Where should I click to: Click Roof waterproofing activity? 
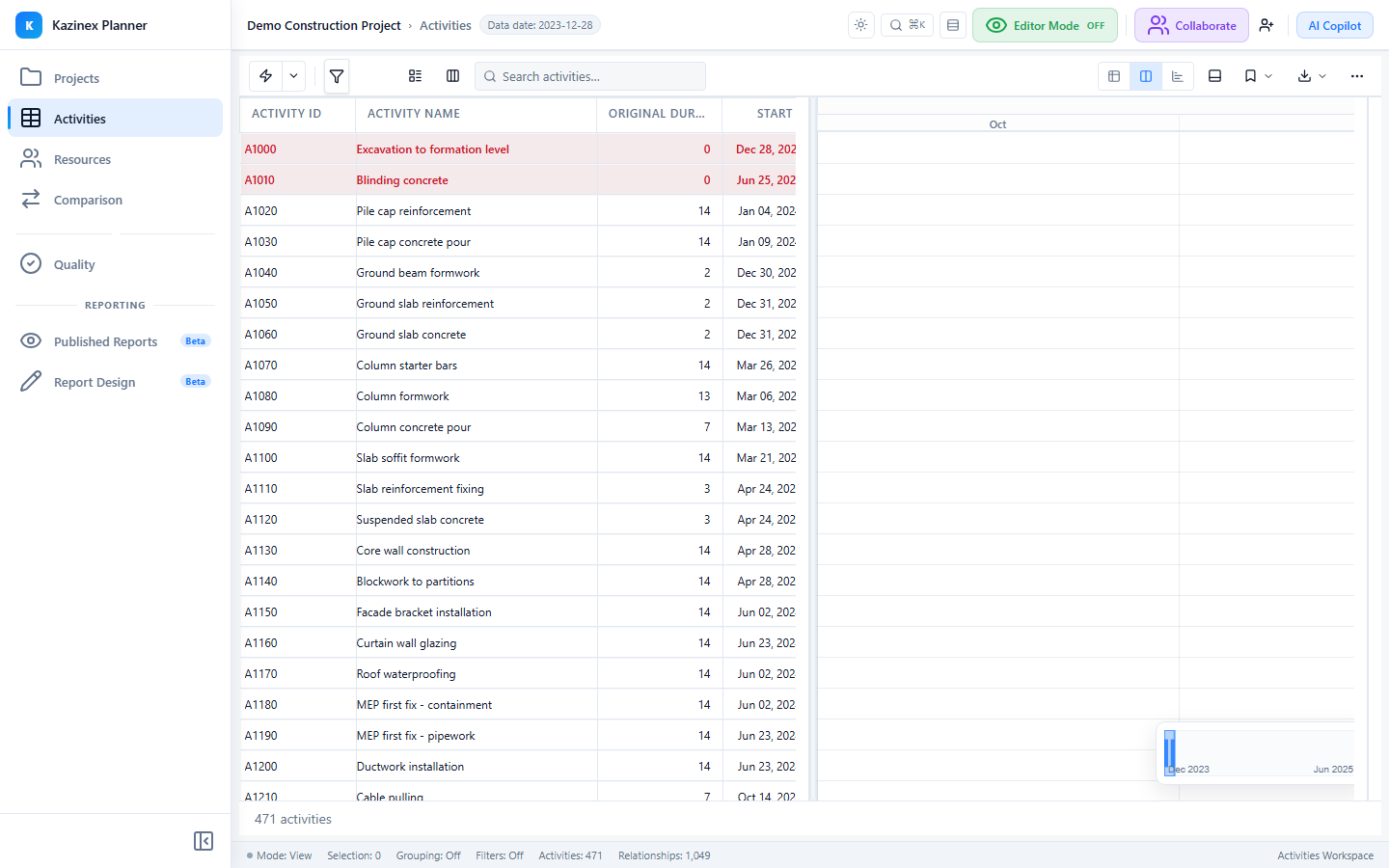[406, 674]
